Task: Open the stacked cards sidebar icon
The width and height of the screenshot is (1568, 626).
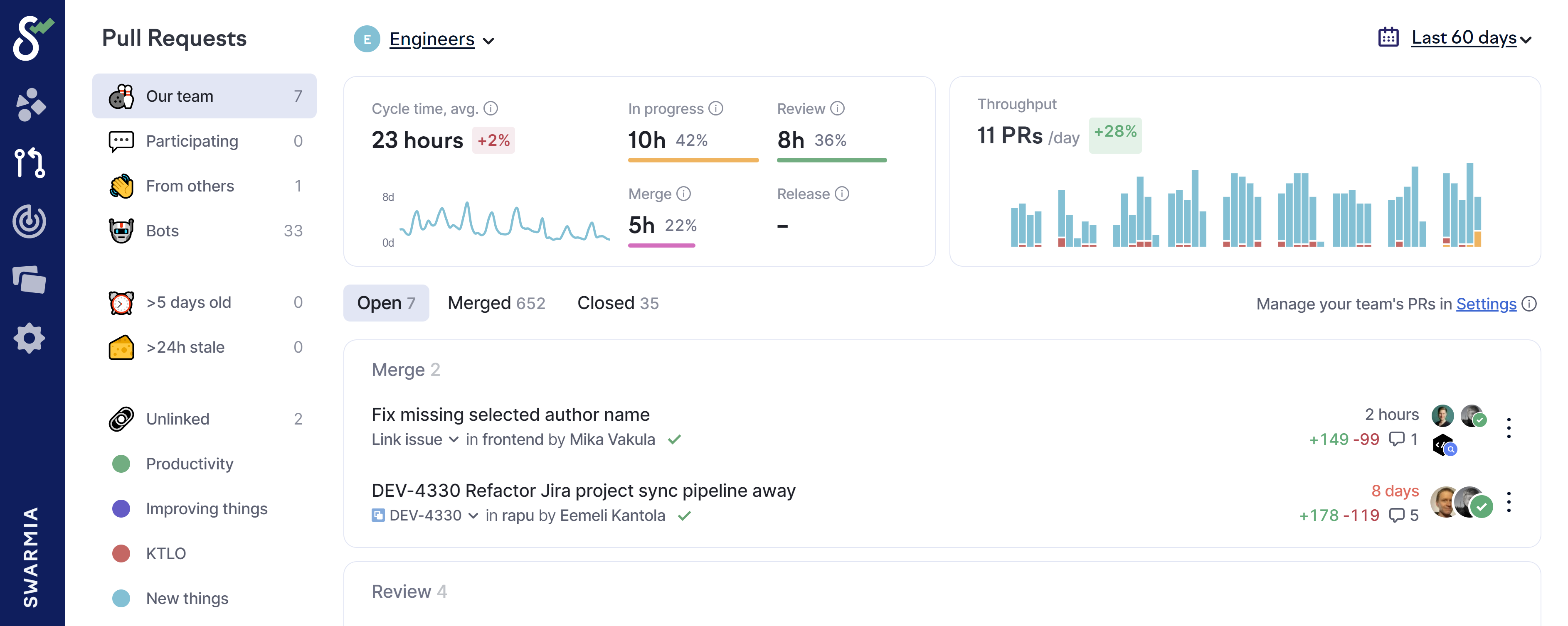Action: pos(30,280)
